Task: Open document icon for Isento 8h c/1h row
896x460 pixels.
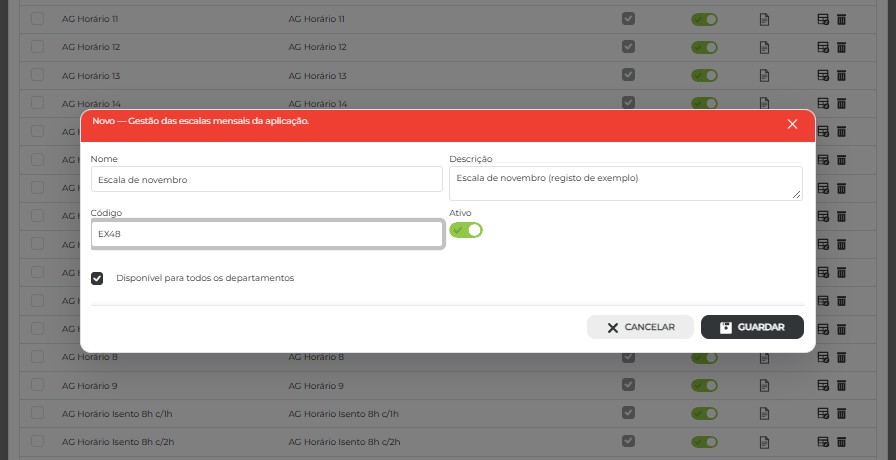Action: coord(764,414)
